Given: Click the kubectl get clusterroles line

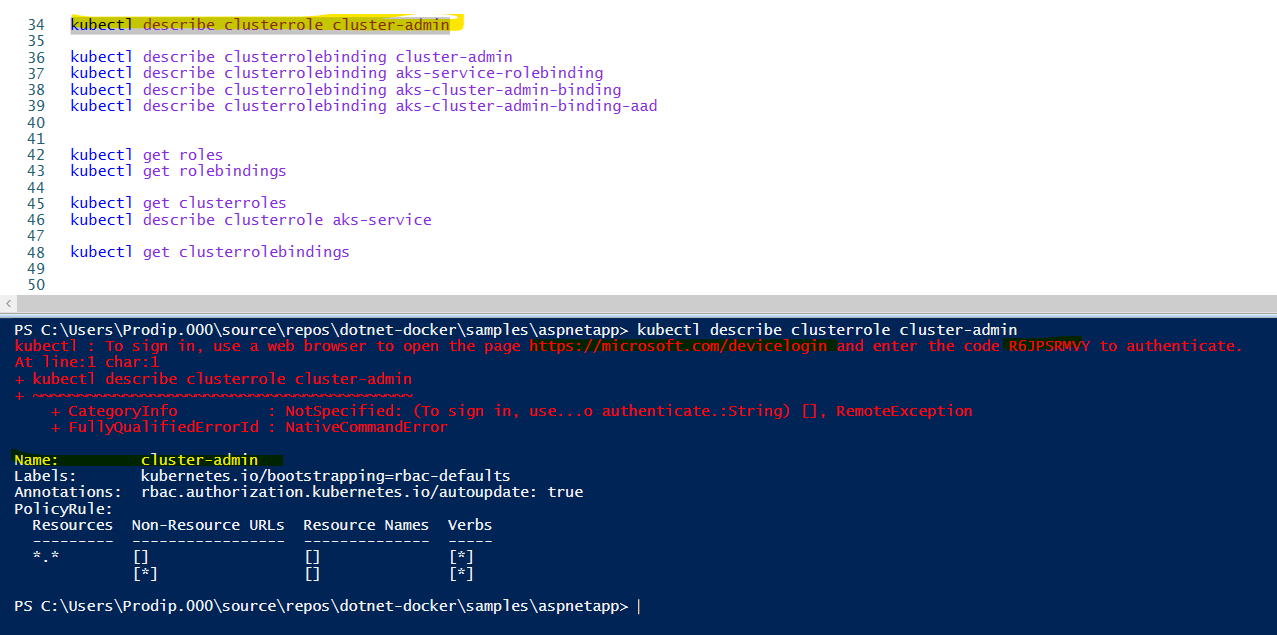Looking at the screenshot, I should point(178,203).
